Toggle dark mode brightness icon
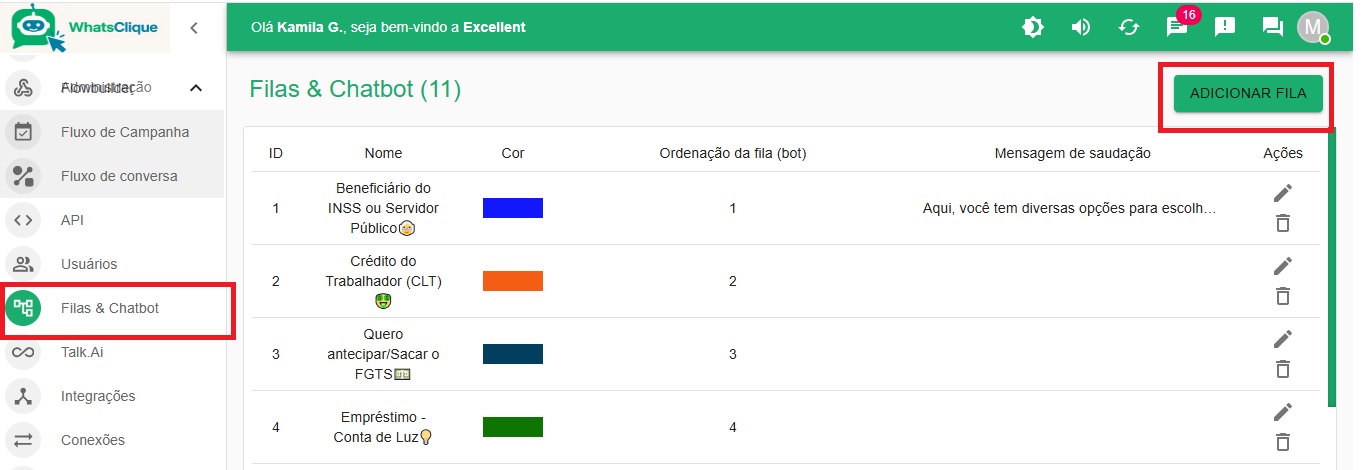This screenshot has width=1366, height=470. click(x=1032, y=27)
